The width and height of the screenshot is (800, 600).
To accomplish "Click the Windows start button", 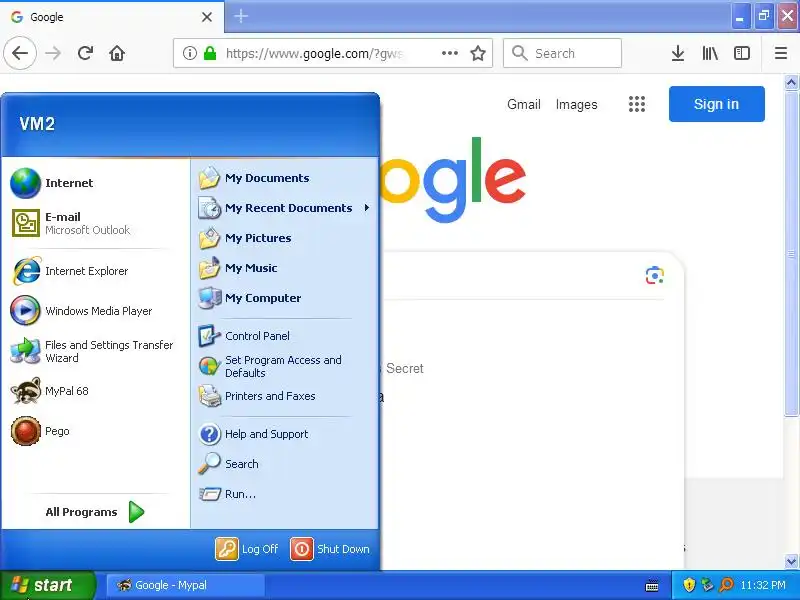I will pos(47,585).
